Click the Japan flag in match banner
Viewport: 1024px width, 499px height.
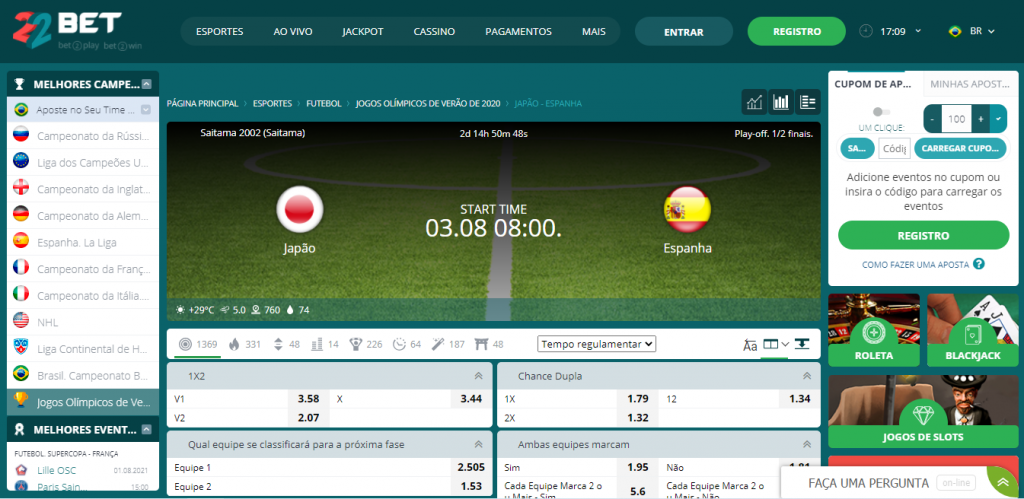click(x=300, y=209)
